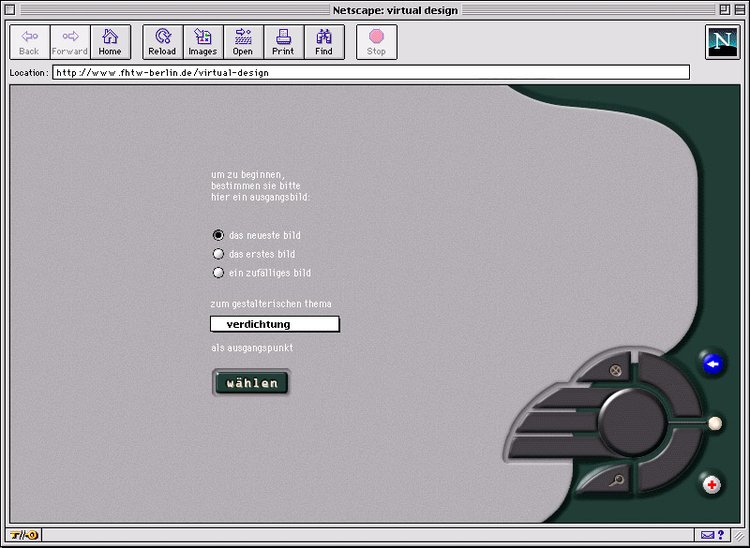This screenshot has width=750, height=548.
Task: Click the 'zum gestalterischen thema' label
Action: (271, 304)
